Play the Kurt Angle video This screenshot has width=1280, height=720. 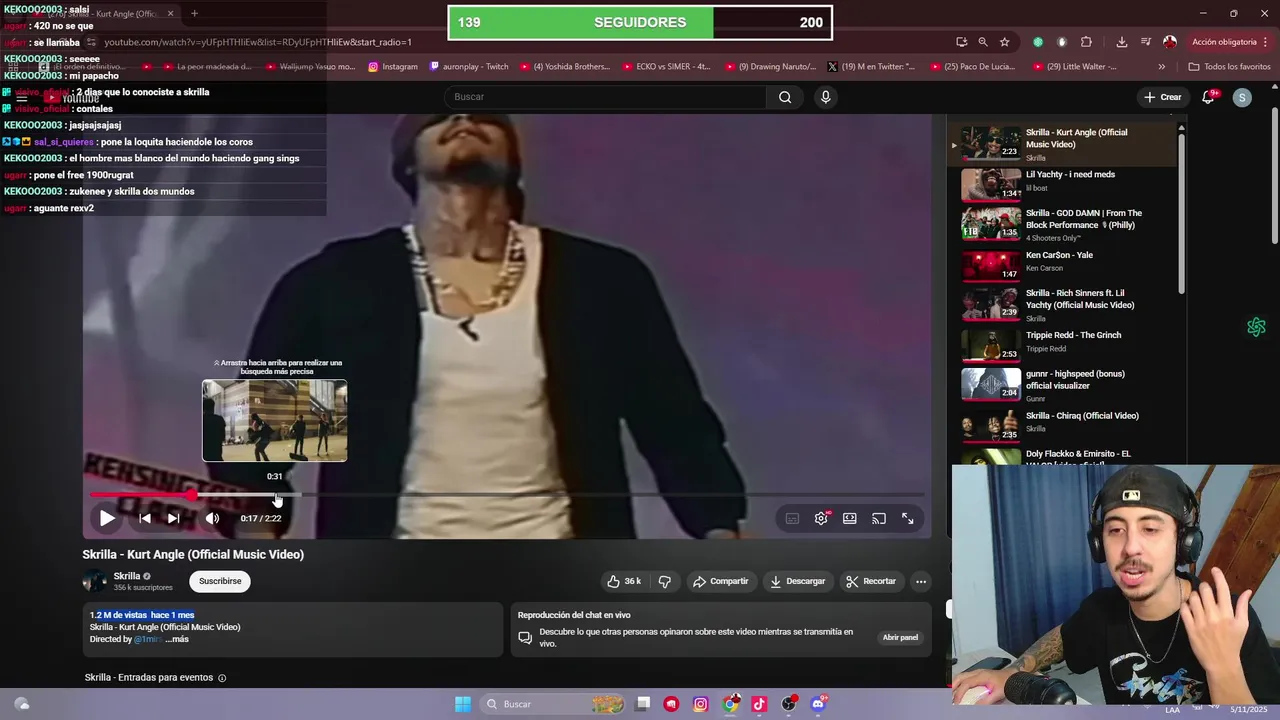[107, 518]
